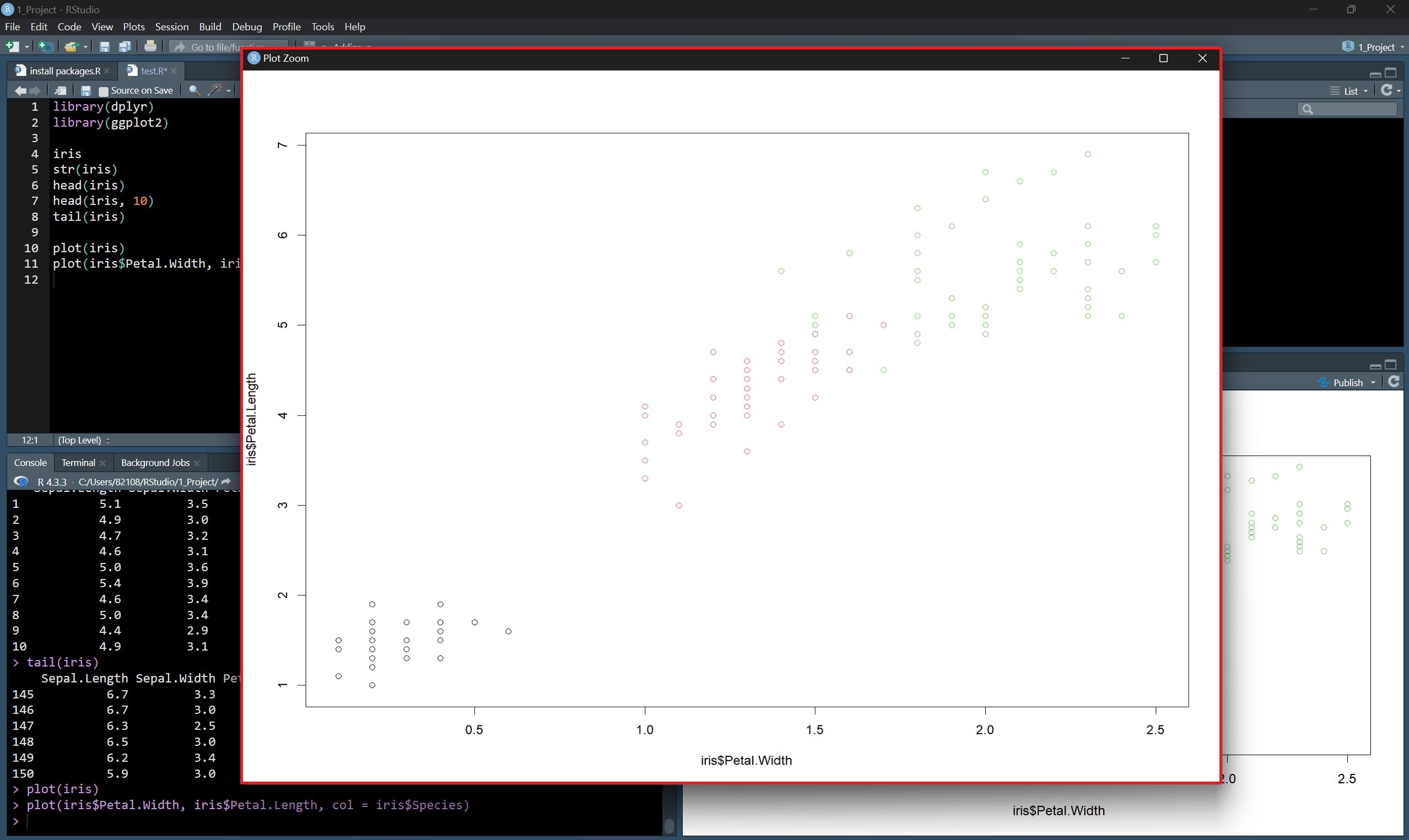Minimize the Environment pane
This screenshot has width=1409, height=840.
click(1374, 74)
